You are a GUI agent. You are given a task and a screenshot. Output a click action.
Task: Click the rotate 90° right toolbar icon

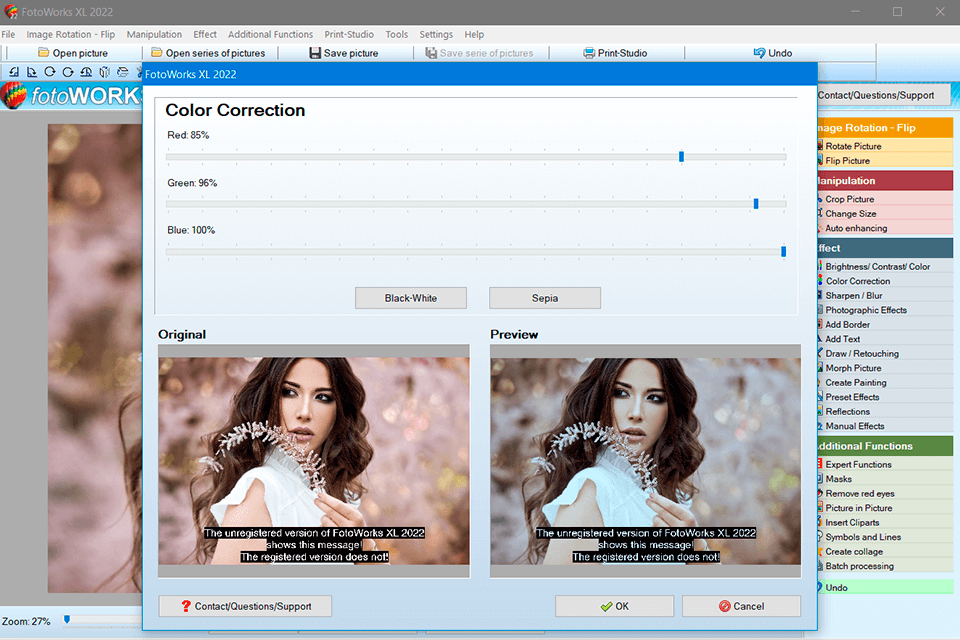[x=32, y=72]
